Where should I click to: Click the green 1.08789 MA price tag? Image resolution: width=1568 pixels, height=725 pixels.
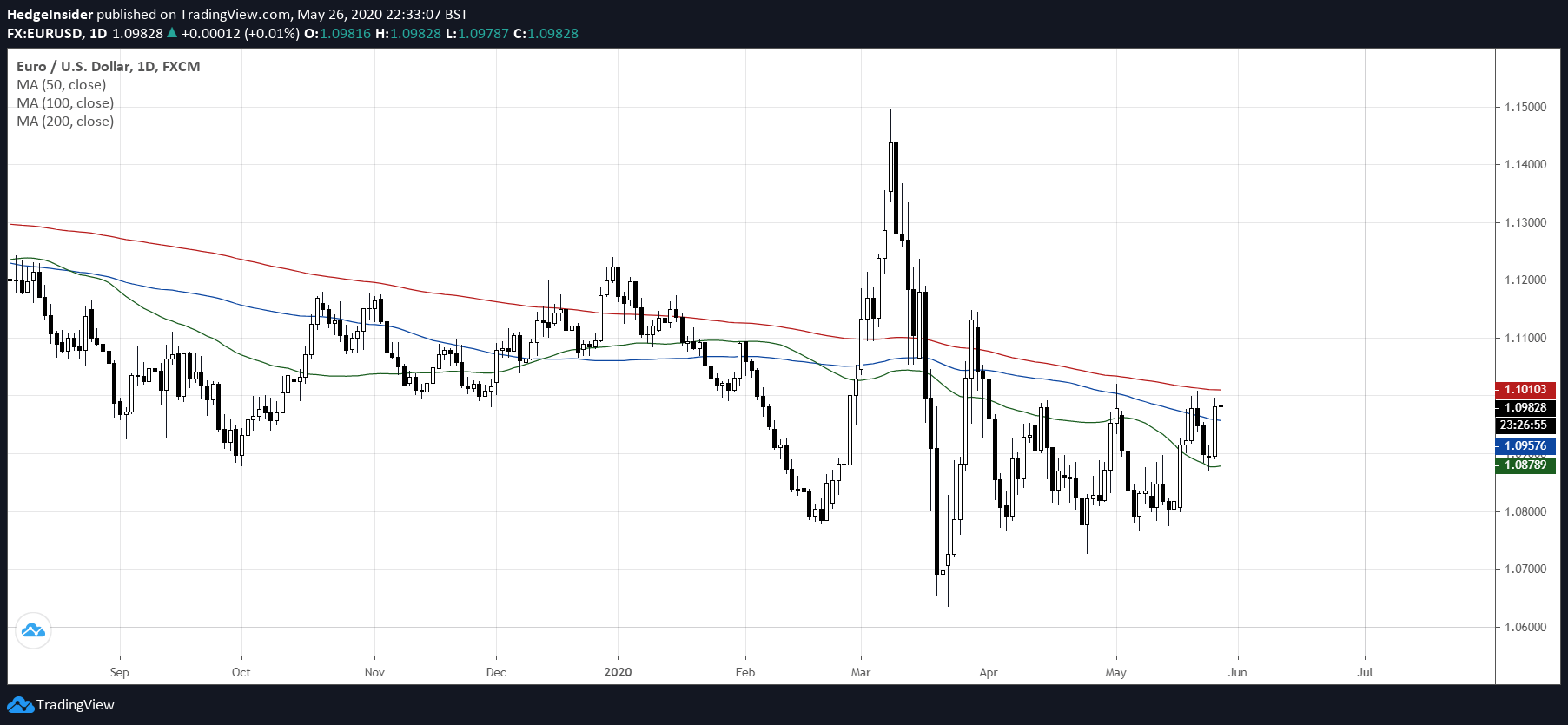[x=1525, y=465]
